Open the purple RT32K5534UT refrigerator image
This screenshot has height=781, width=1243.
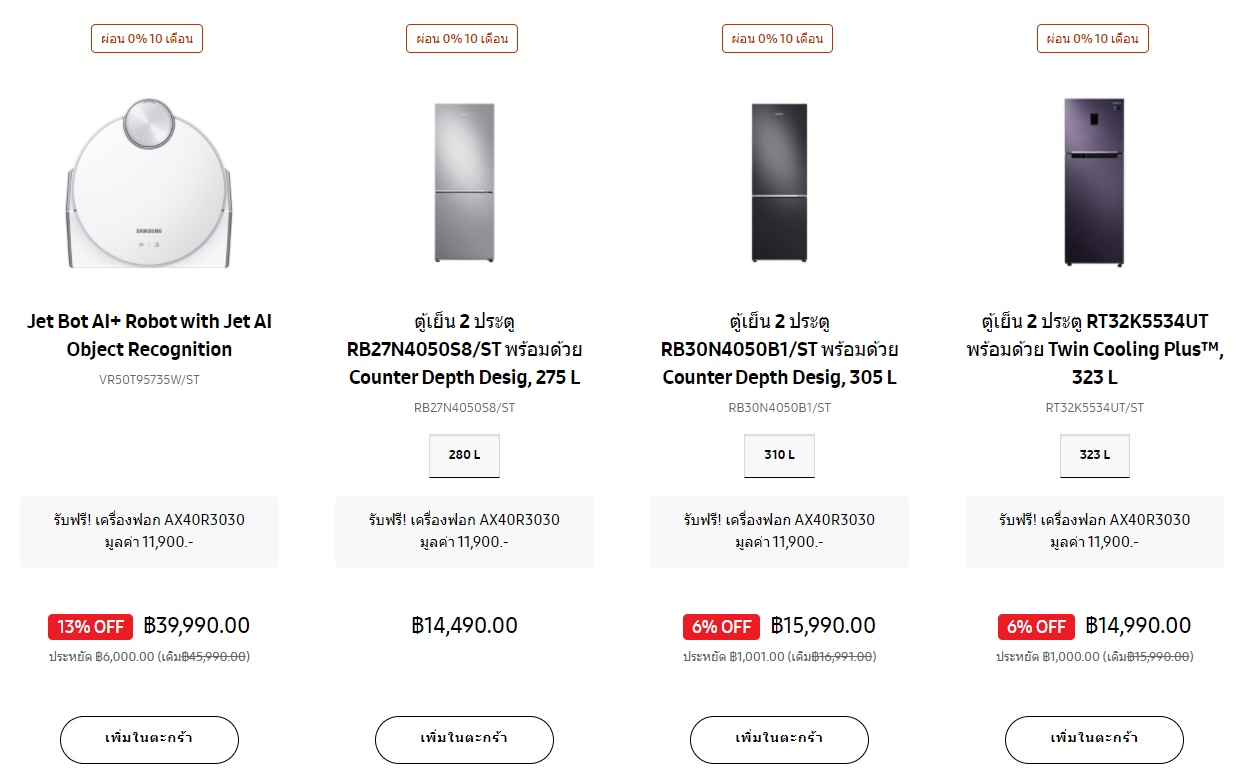(1094, 182)
